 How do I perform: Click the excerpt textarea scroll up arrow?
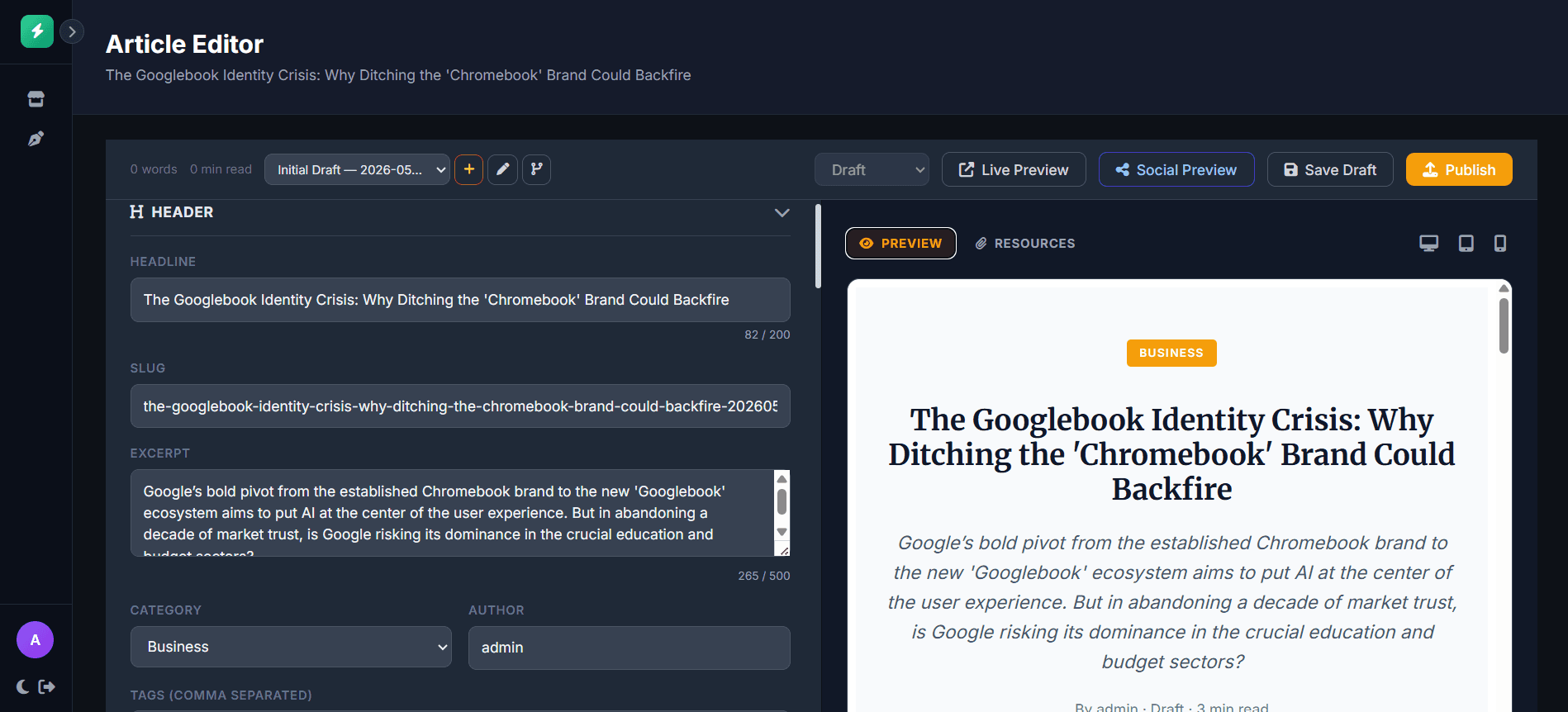pyautogui.click(x=782, y=479)
